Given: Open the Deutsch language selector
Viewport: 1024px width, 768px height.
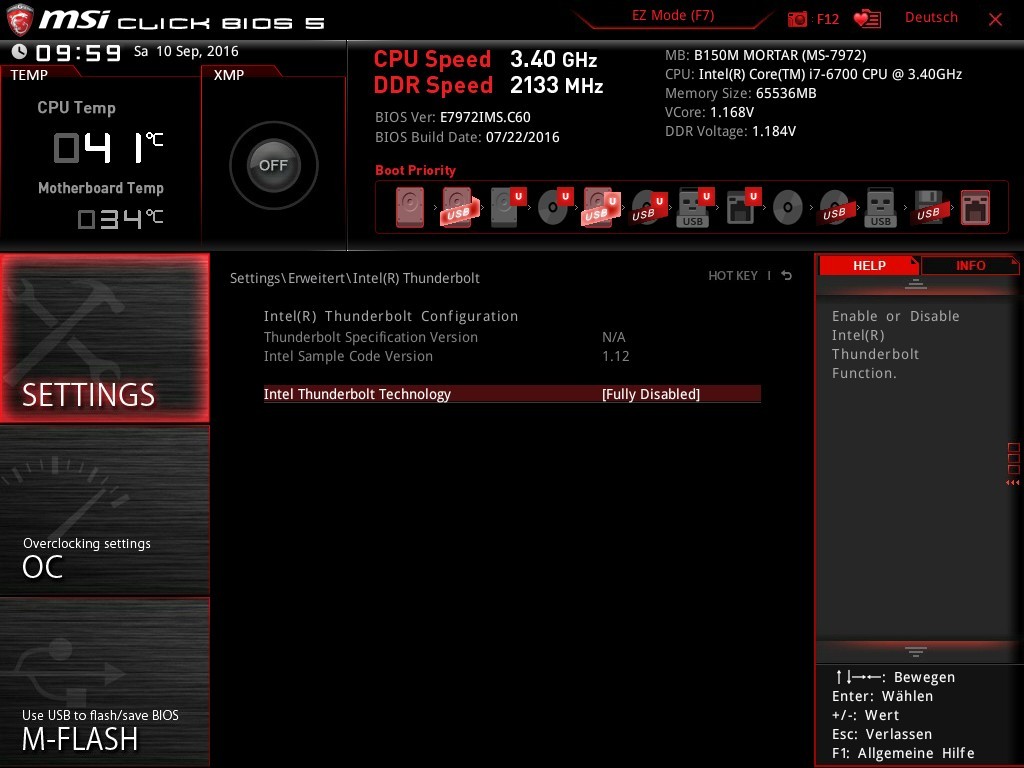Looking at the screenshot, I should (931, 18).
